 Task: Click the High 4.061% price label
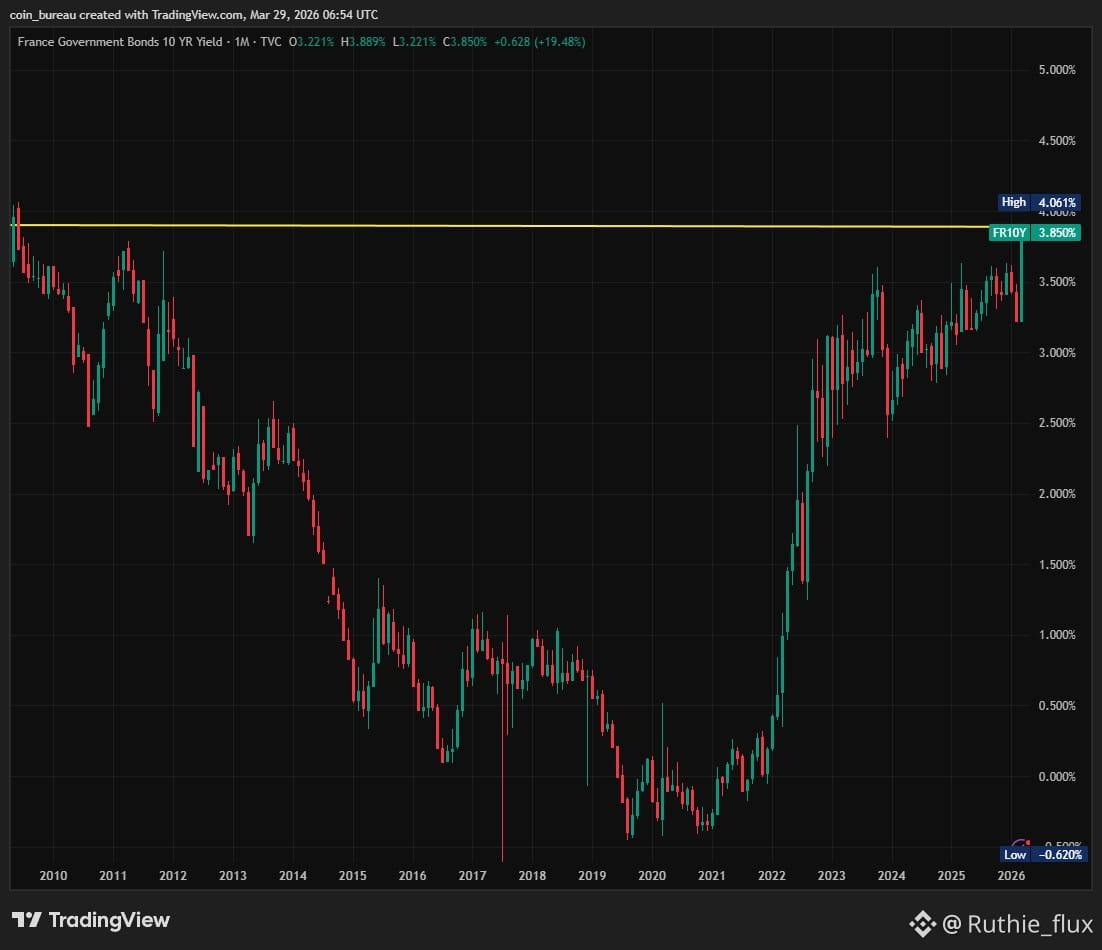[1039, 202]
